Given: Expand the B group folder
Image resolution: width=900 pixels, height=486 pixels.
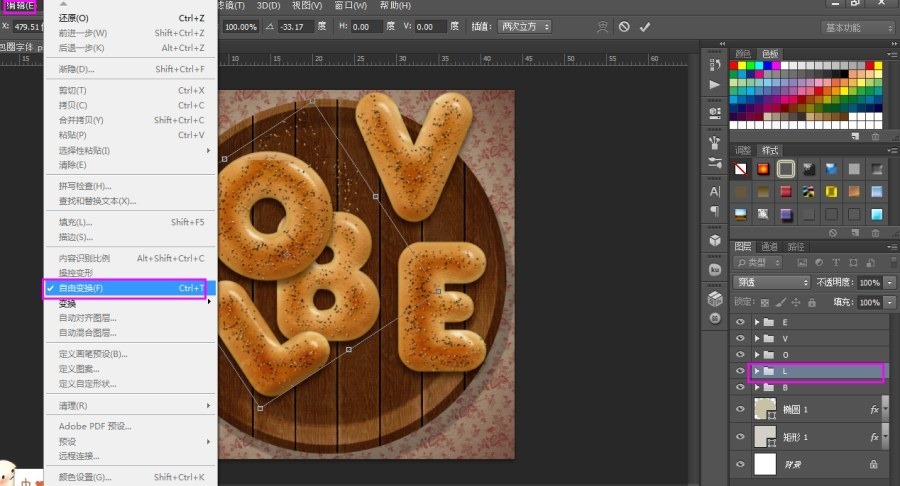Looking at the screenshot, I should [757, 387].
